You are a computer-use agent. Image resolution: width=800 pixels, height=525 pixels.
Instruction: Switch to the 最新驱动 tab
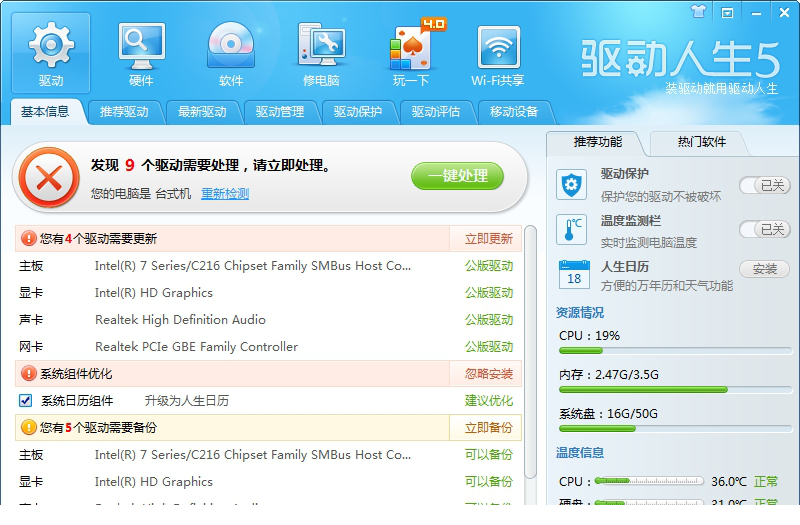(x=202, y=112)
